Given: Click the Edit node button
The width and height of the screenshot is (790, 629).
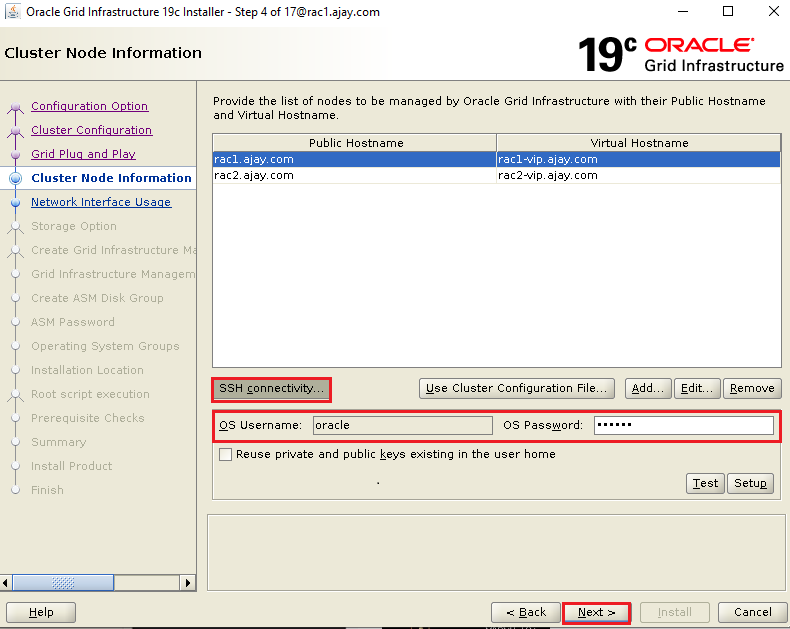Looking at the screenshot, I should (697, 388).
